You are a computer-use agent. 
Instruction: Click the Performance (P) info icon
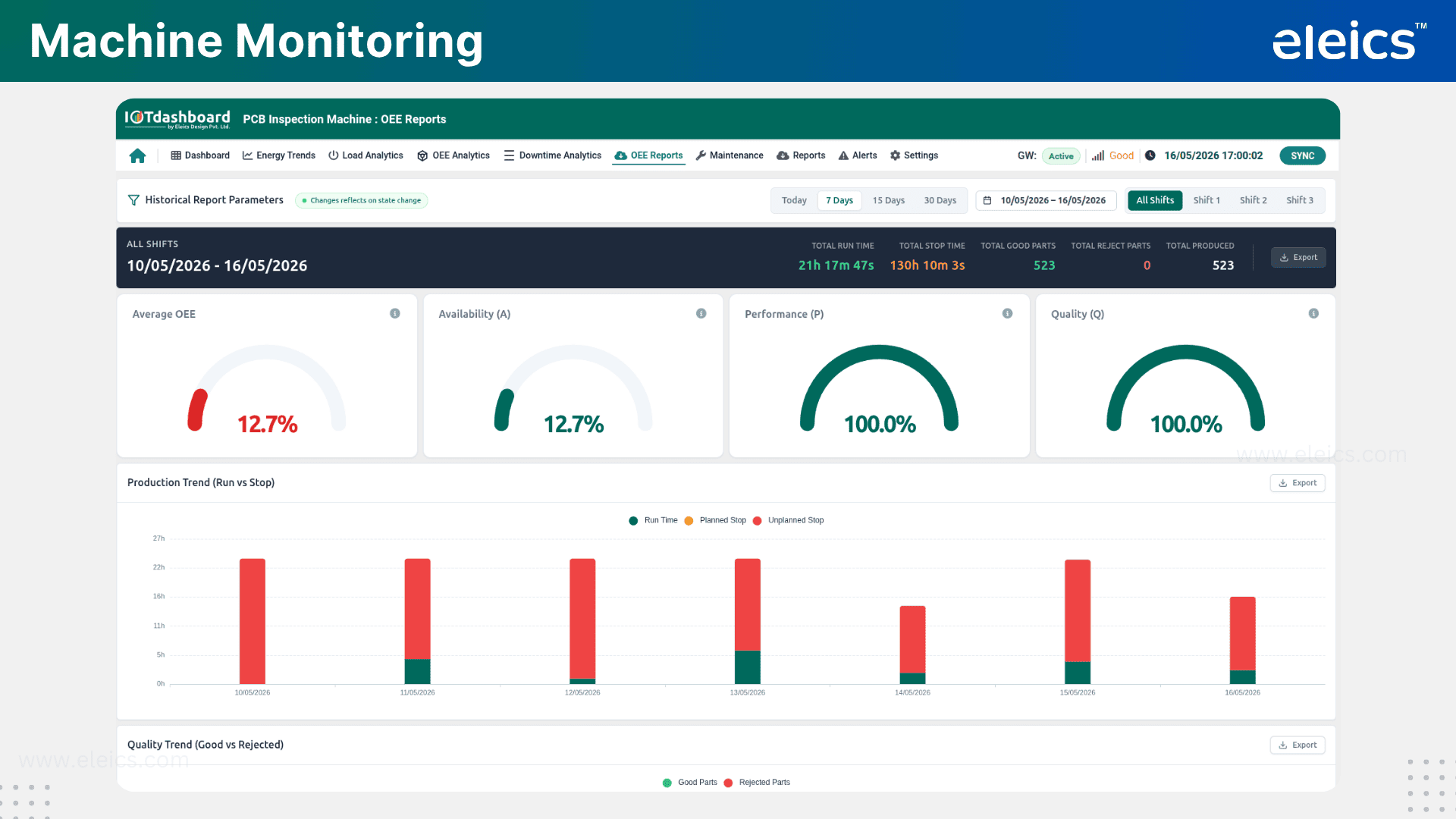[x=1008, y=313]
